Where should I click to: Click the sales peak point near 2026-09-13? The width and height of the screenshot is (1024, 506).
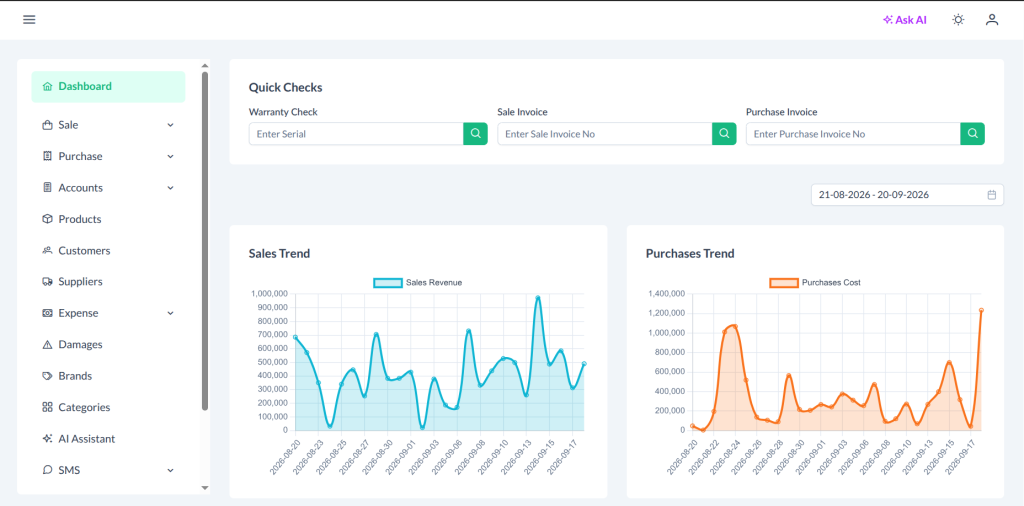pyautogui.click(x=537, y=298)
